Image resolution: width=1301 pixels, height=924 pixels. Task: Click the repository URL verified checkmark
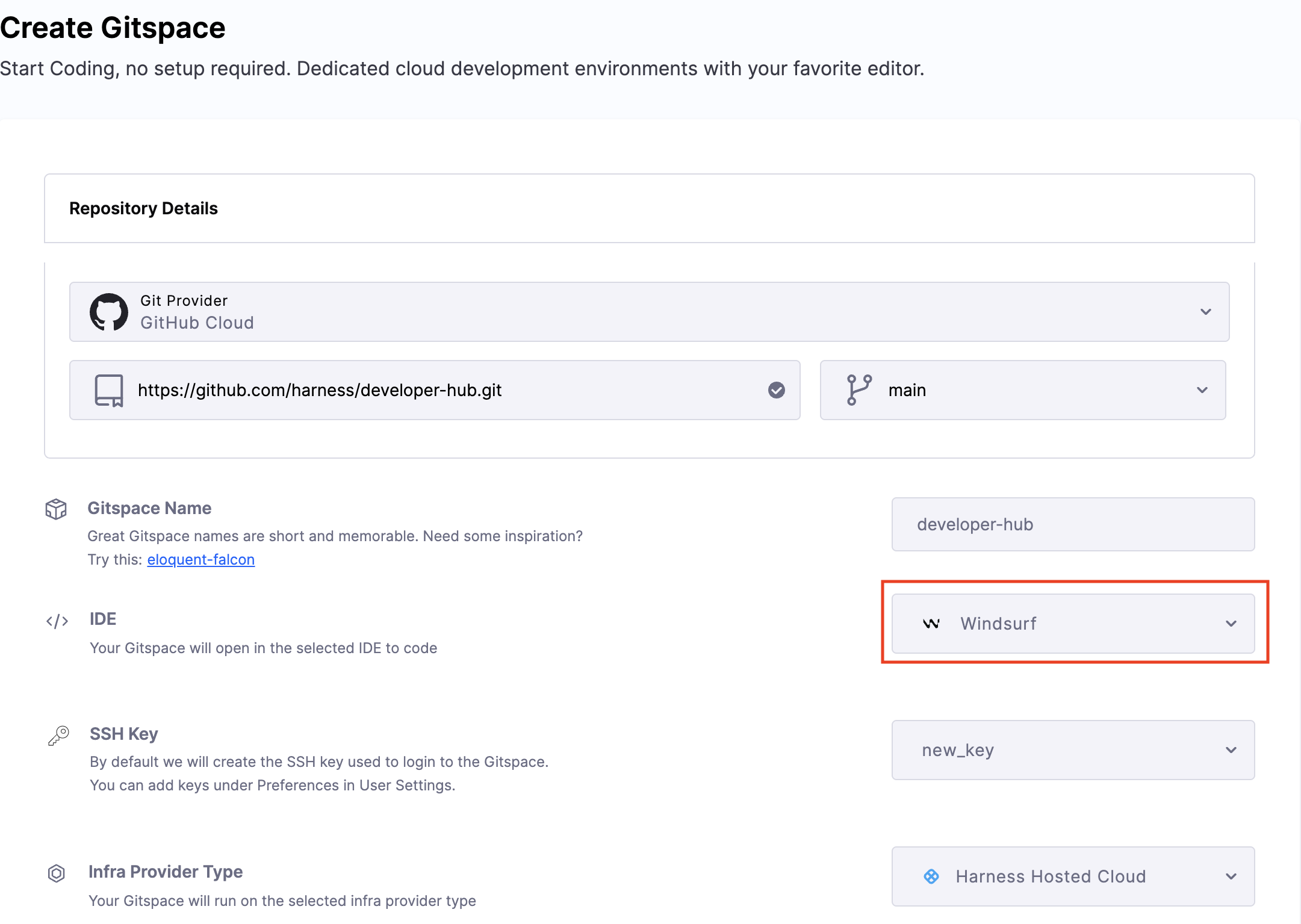(x=776, y=390)
